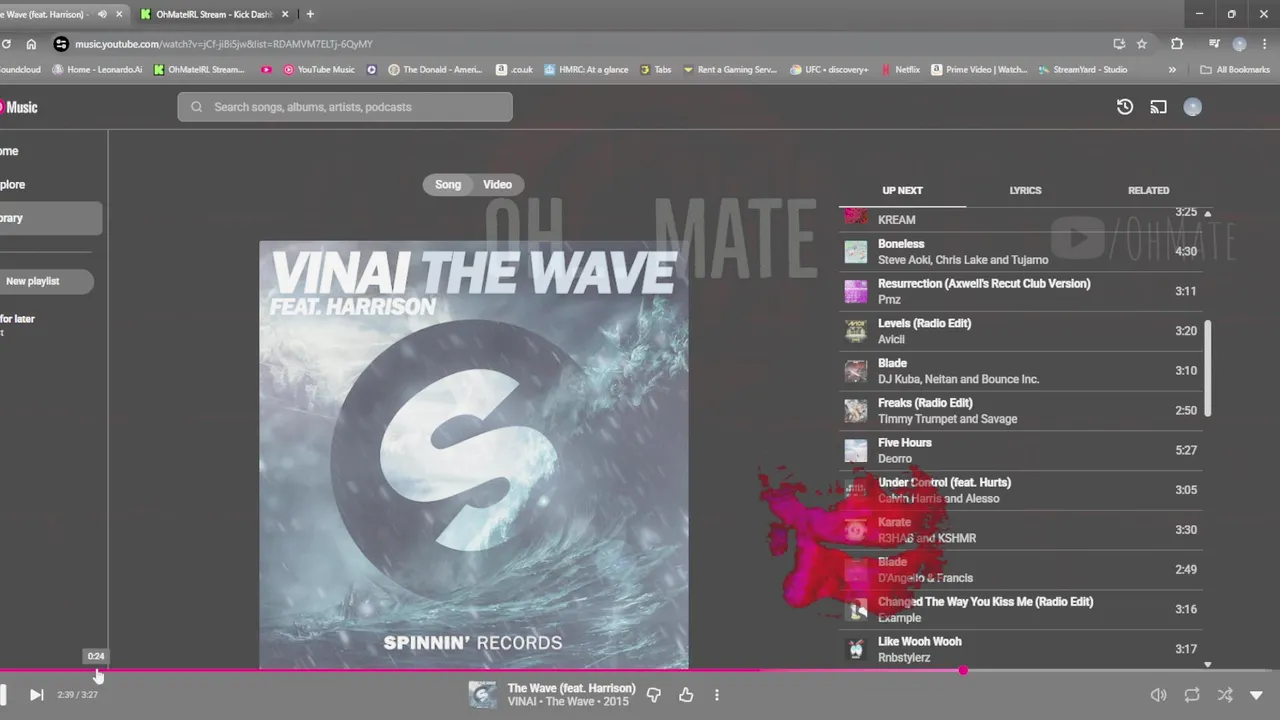Click The Wave song title in the player bar

(x=571, y=688)
